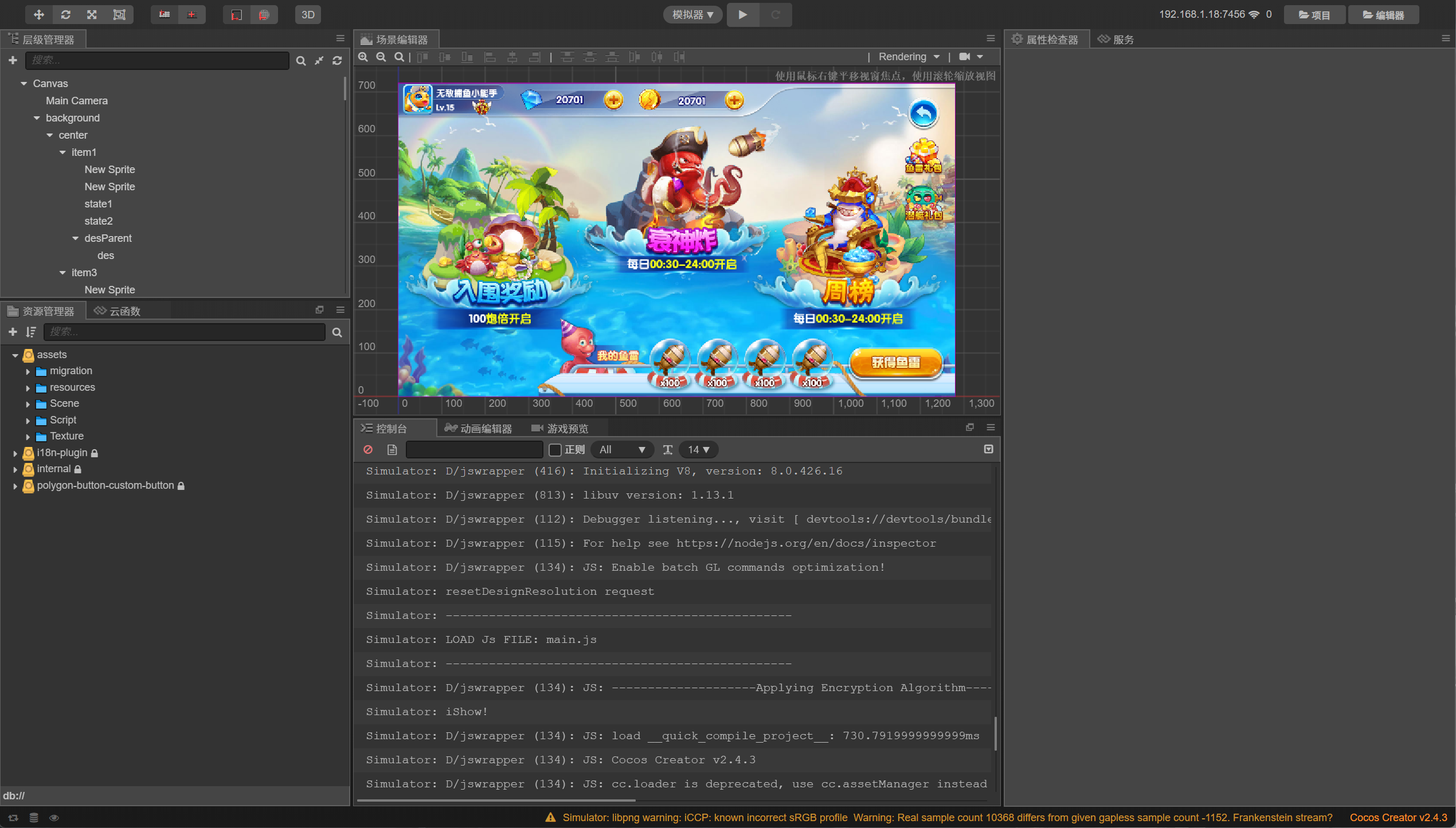Image resolution: width=1456 pixels, height=828 pixels.
Task: Open console font size dropdown
Action: (698, 450)
